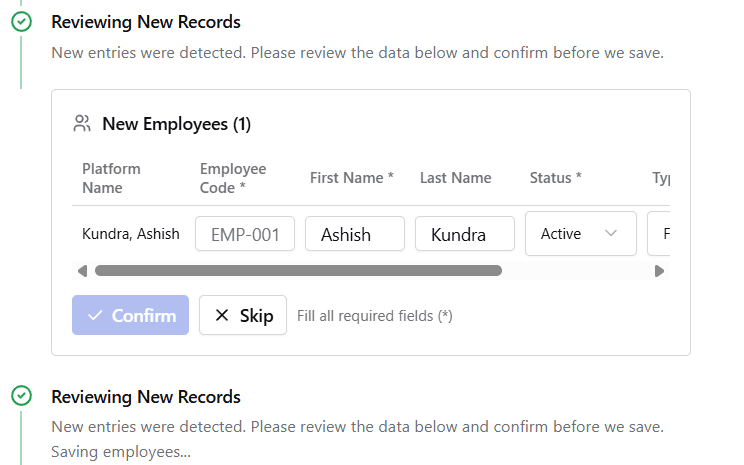Click the Platform Name column header
The height and width of the screenshot is (465, 744).
click(111, 178)
